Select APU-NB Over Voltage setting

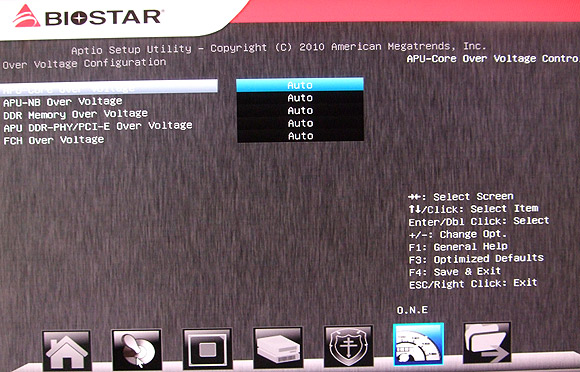point(63,102)
